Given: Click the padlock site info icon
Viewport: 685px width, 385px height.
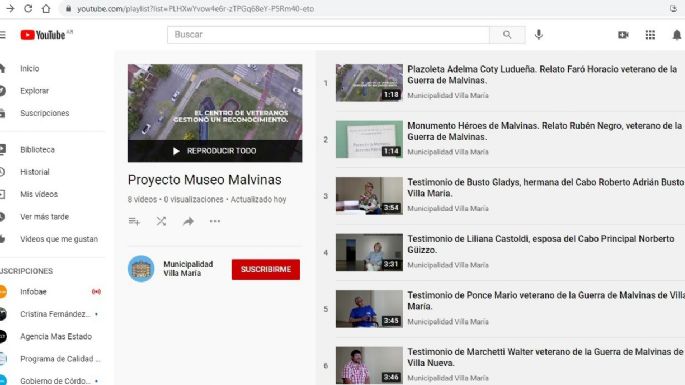Looking at the screenshot, I should (x=68, y=9).
